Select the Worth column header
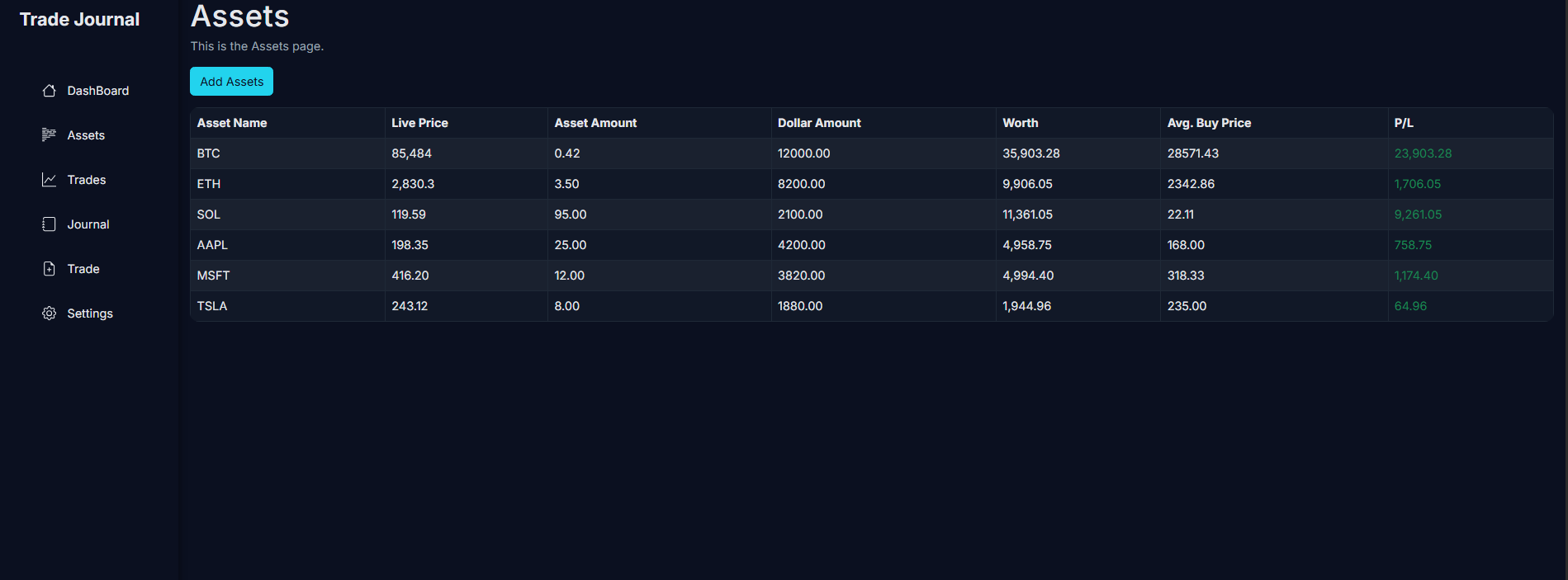The height and width of the screenshot is (580, 1568). (x=1020, y=122)
